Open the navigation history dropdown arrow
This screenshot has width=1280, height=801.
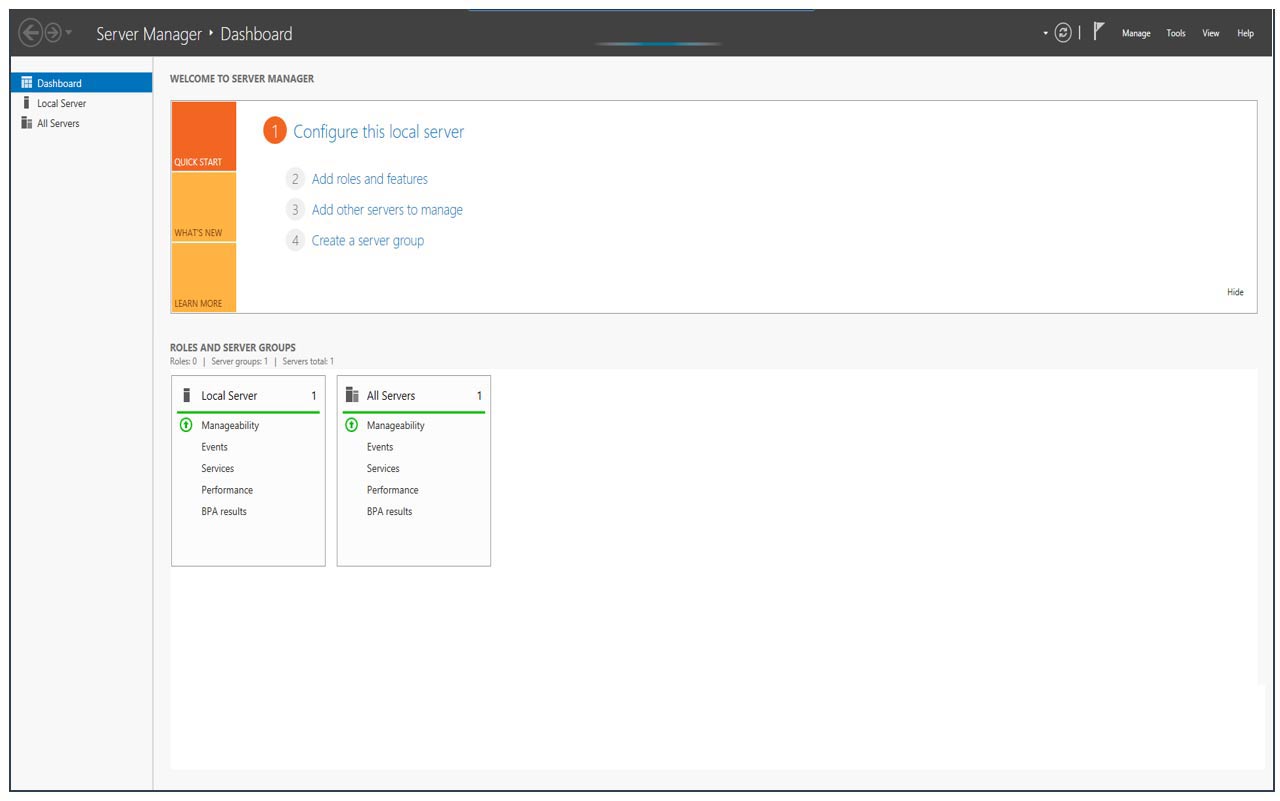(x=68, y=34)
